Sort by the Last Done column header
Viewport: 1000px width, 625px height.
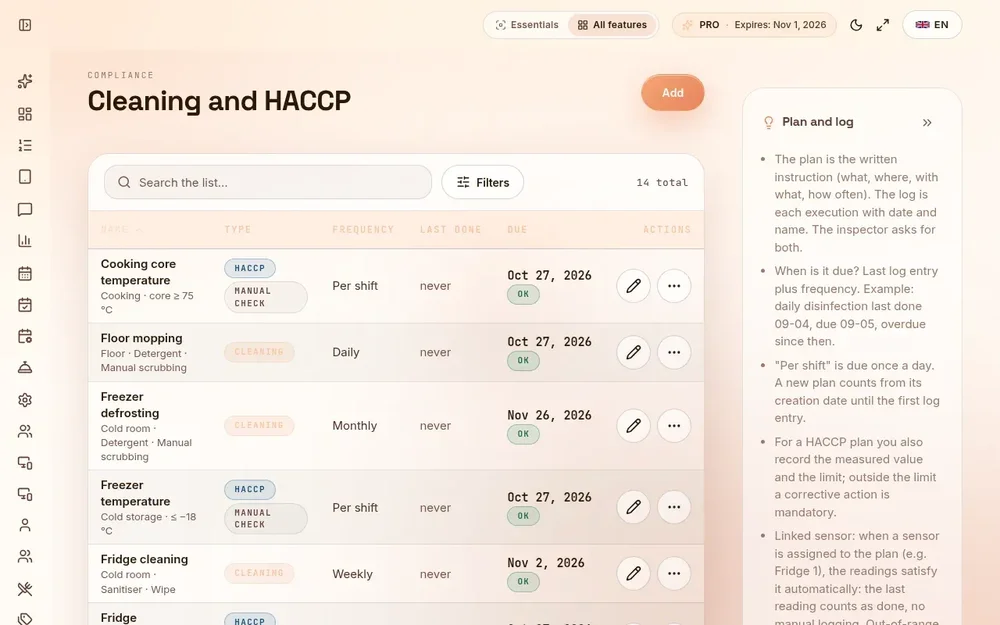click(x=450, y=230)
